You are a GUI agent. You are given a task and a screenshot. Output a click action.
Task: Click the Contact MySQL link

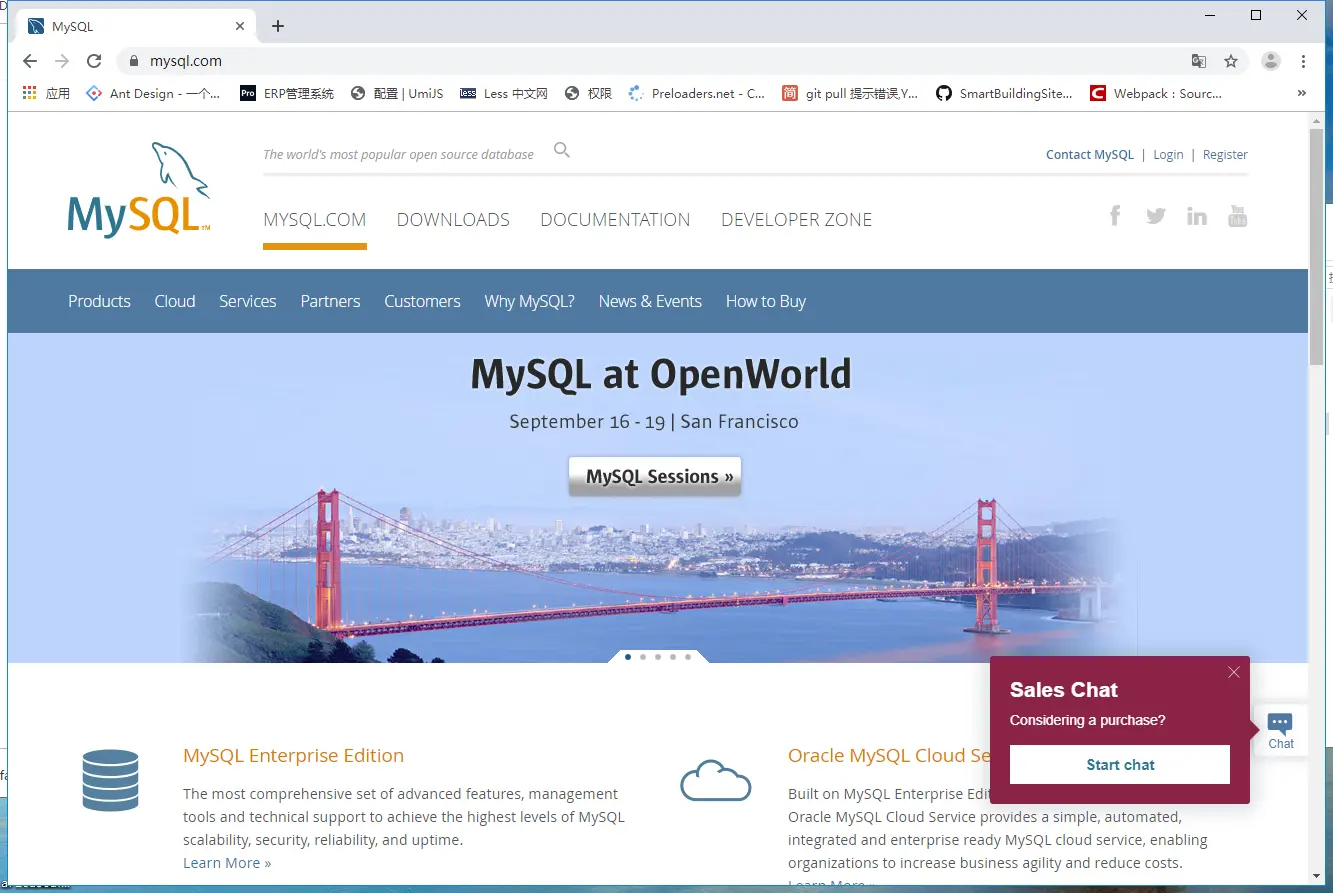pyautogui.click(x=1090, y=154)
